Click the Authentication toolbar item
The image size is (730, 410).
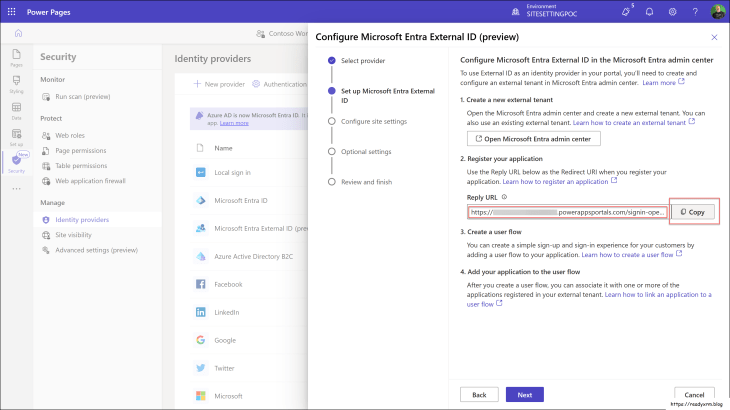coord(280,84)
